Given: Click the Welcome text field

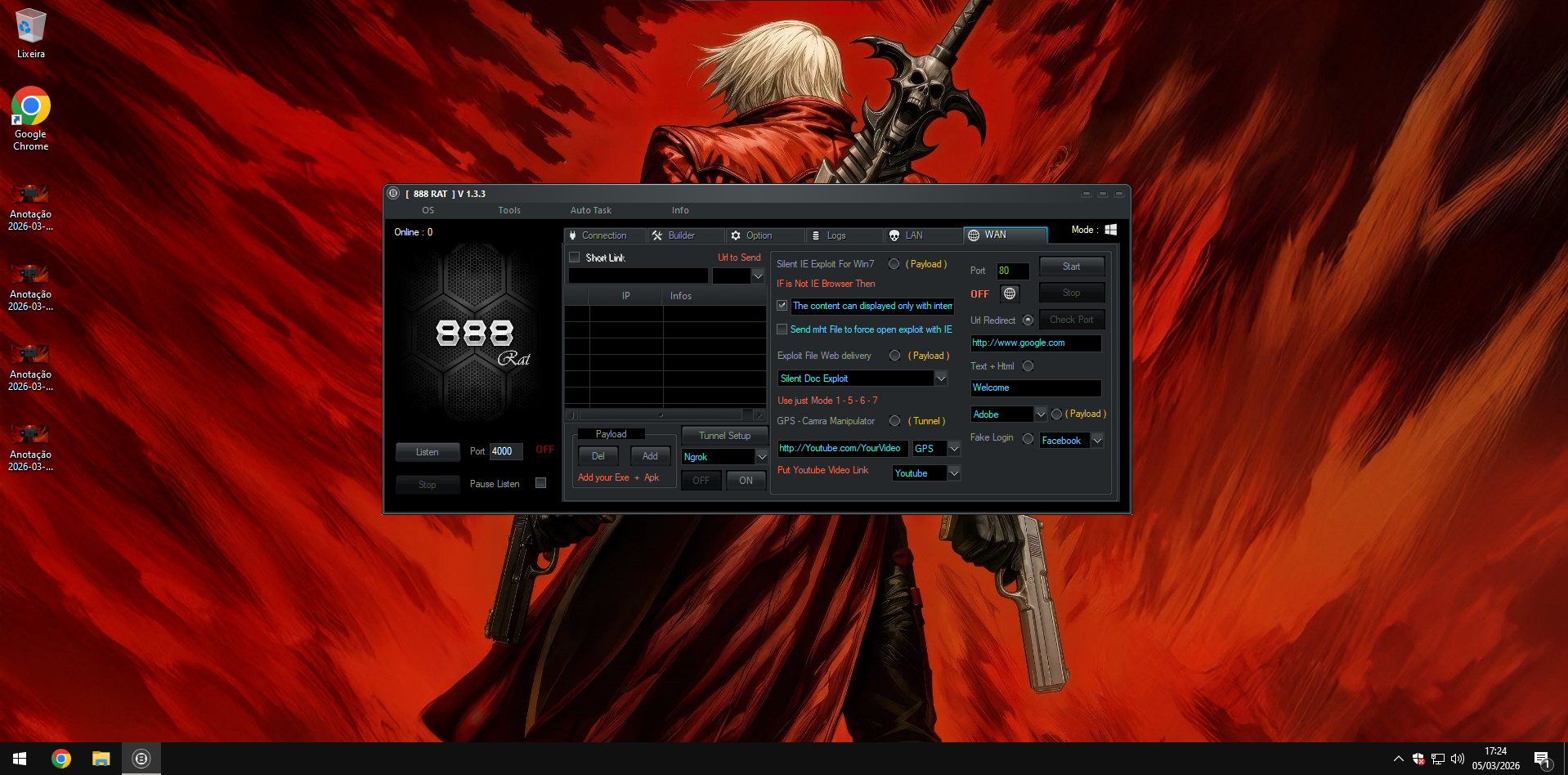Looking at the screenshot, I should [x=1036, y=388].
